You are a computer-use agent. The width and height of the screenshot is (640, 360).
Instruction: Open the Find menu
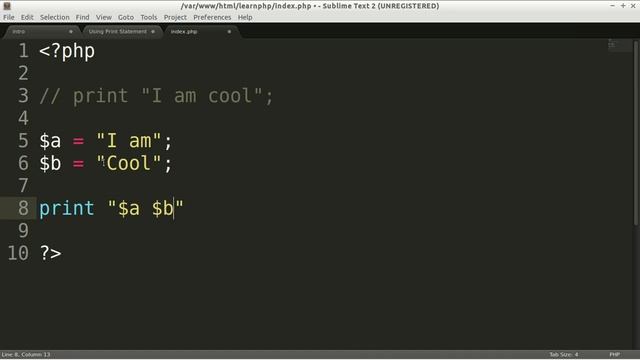tap(82, 17)
